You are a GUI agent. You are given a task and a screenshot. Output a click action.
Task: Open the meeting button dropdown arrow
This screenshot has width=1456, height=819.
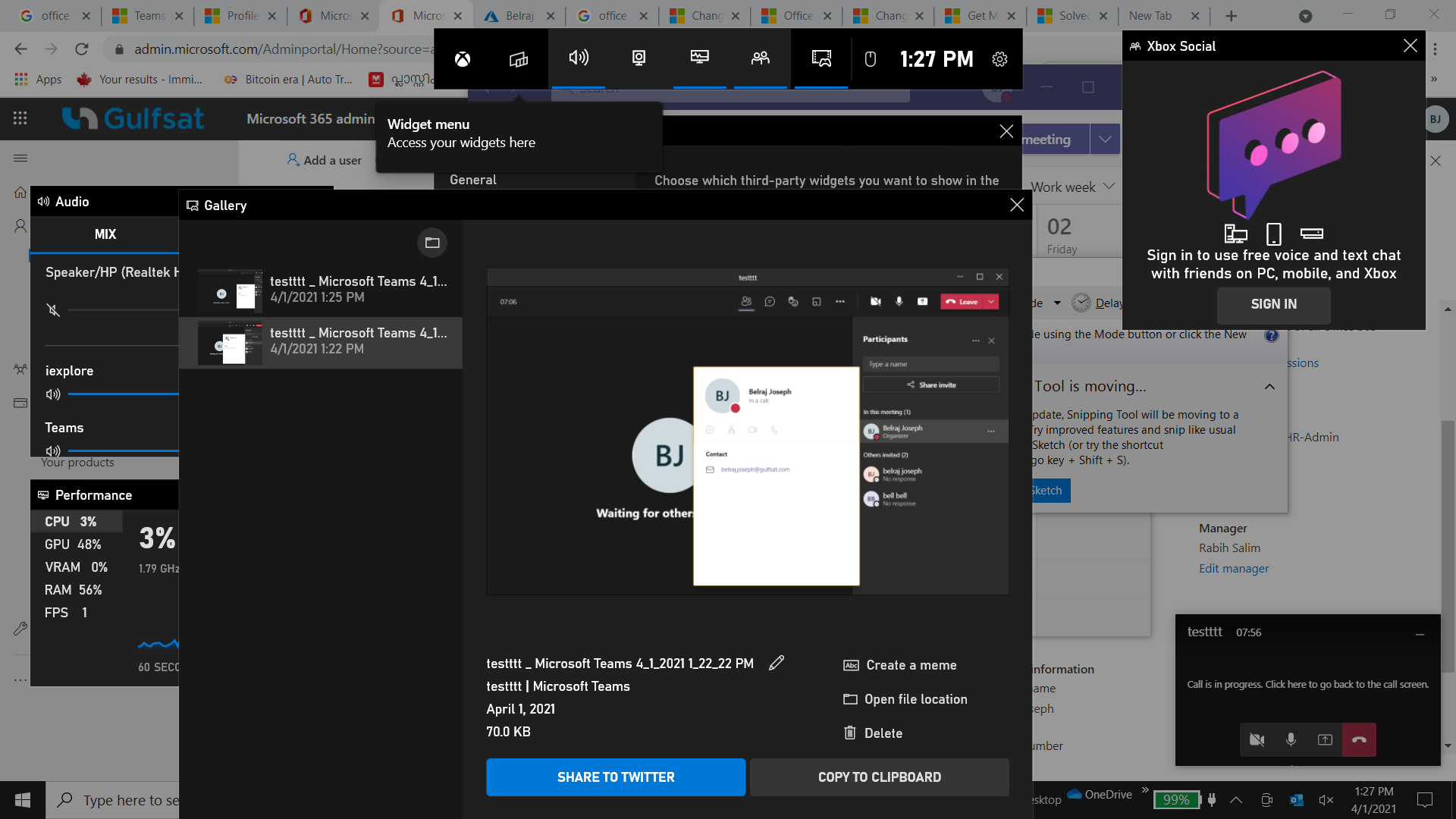[x=1105, y=140]
